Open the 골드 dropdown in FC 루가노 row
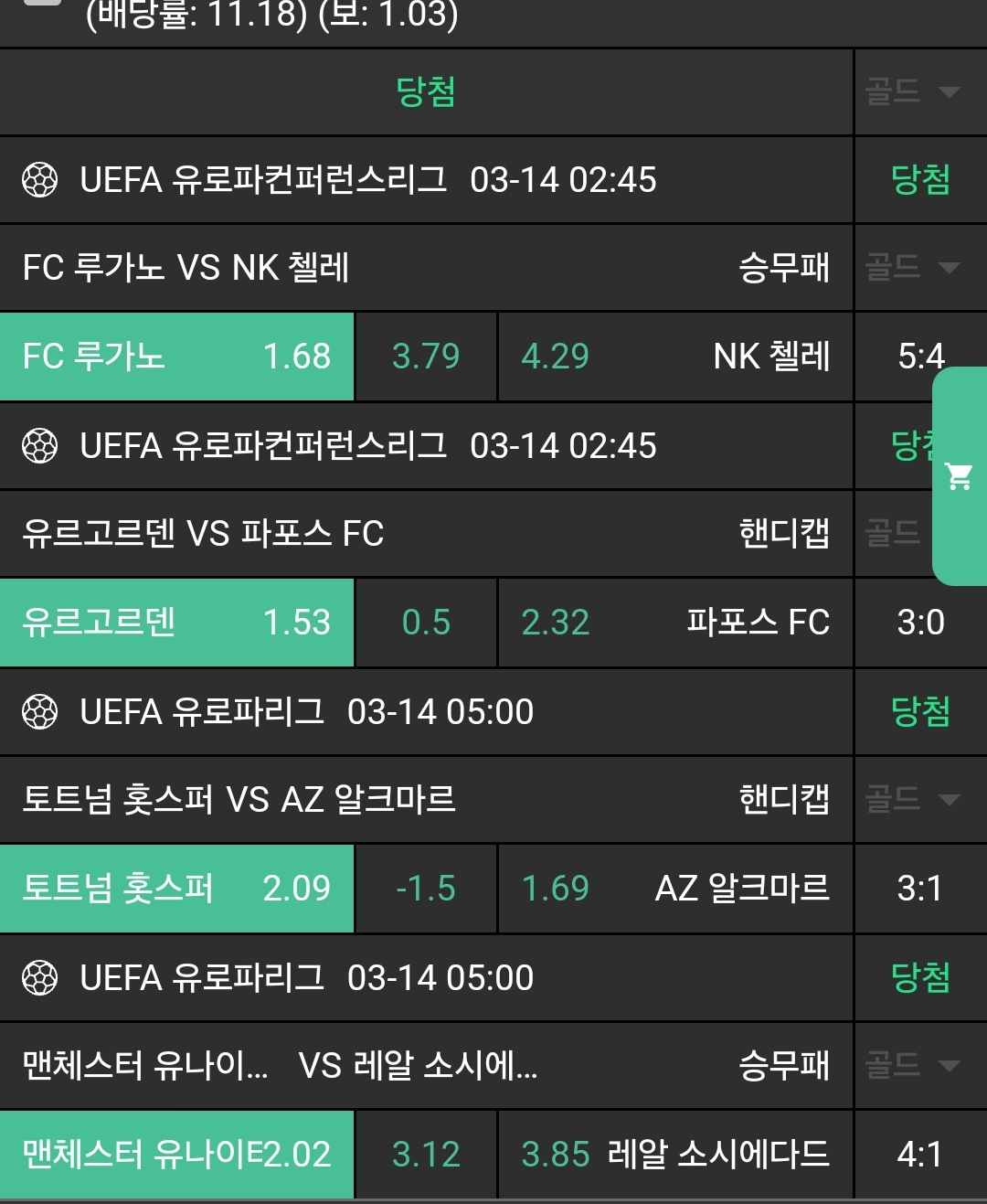 tap(912, 268)
